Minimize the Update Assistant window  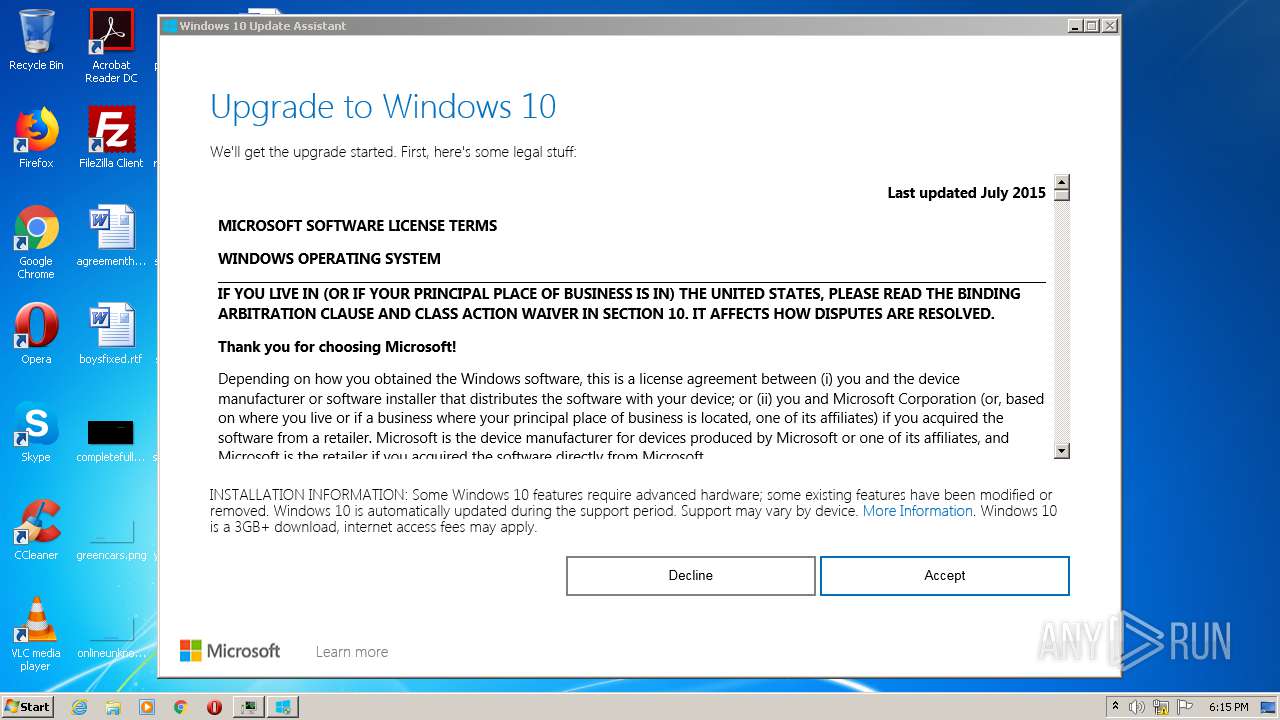tap(1075, 26)
